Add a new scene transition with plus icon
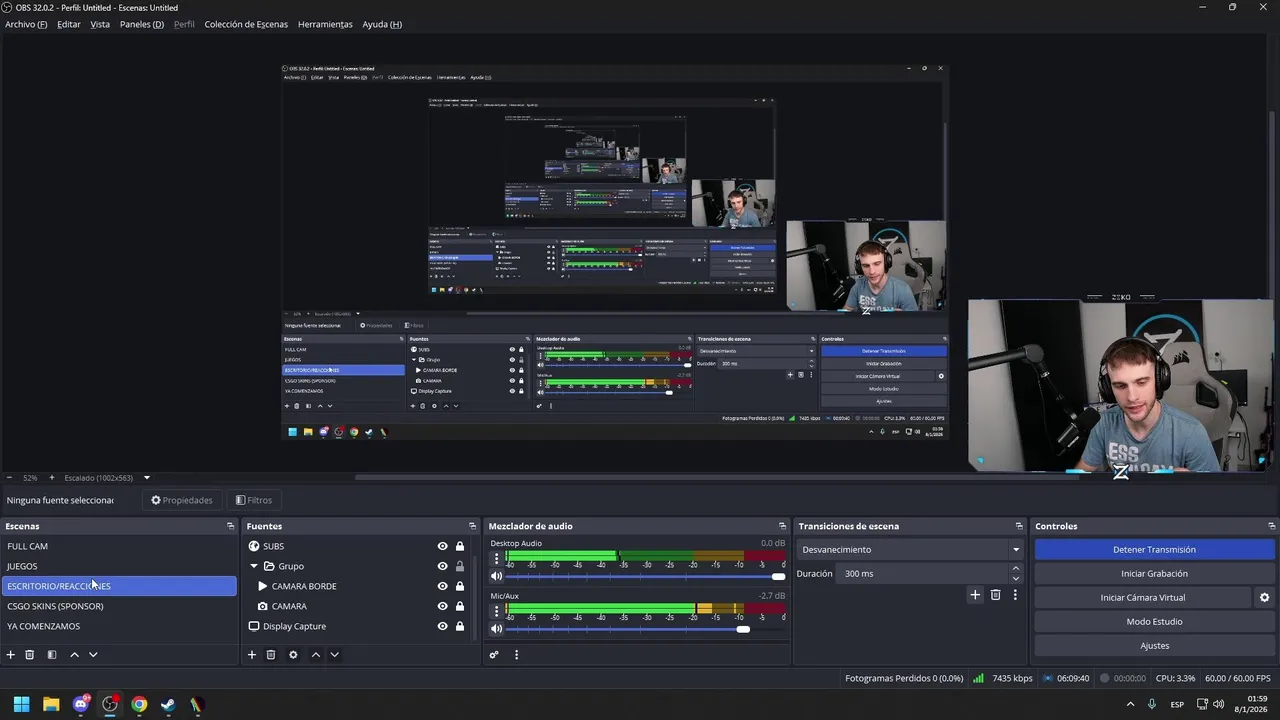The height and width of the screenshot is (720, 1280). [975, 595]
